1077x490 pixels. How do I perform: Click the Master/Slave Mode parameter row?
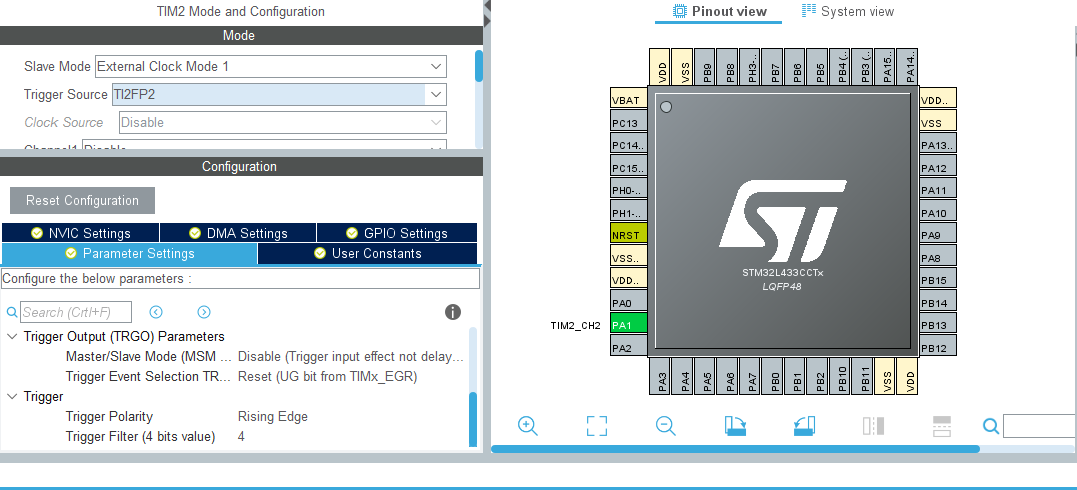265,357
